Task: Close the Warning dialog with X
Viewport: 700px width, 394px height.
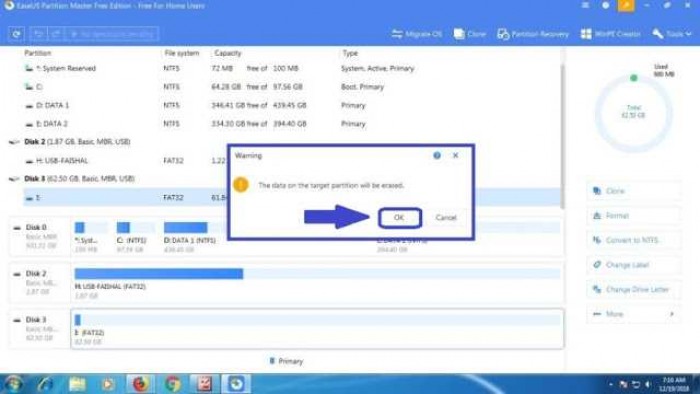Action: (x=455, y=155)
